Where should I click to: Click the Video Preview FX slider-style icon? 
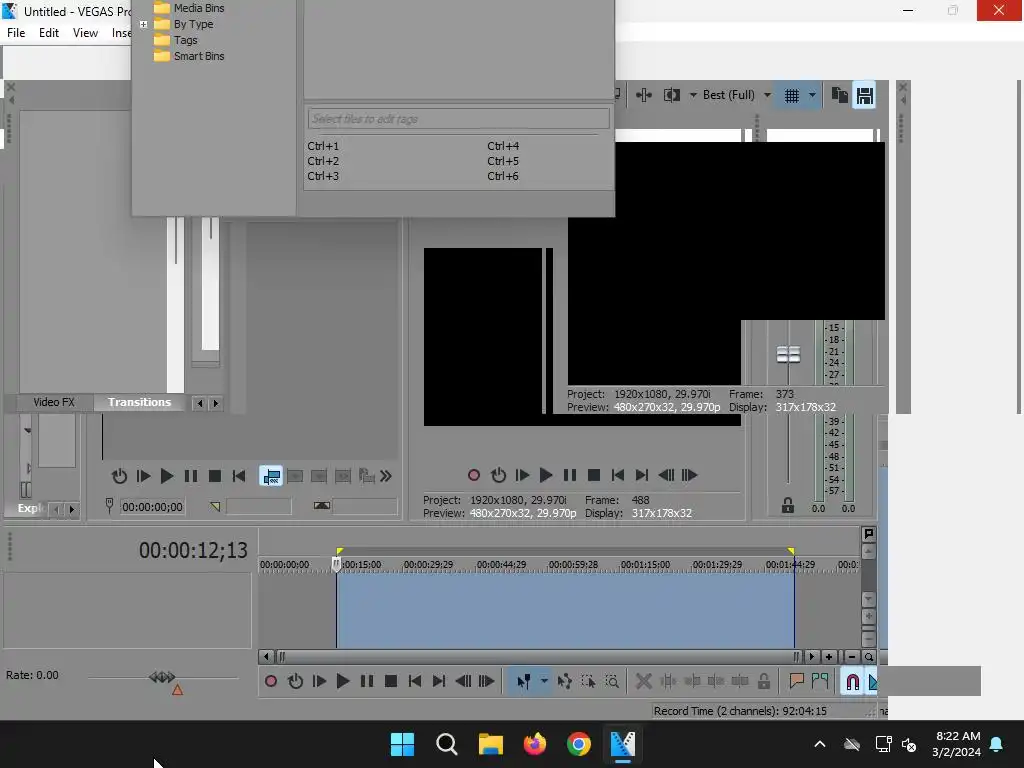[644, 95]
